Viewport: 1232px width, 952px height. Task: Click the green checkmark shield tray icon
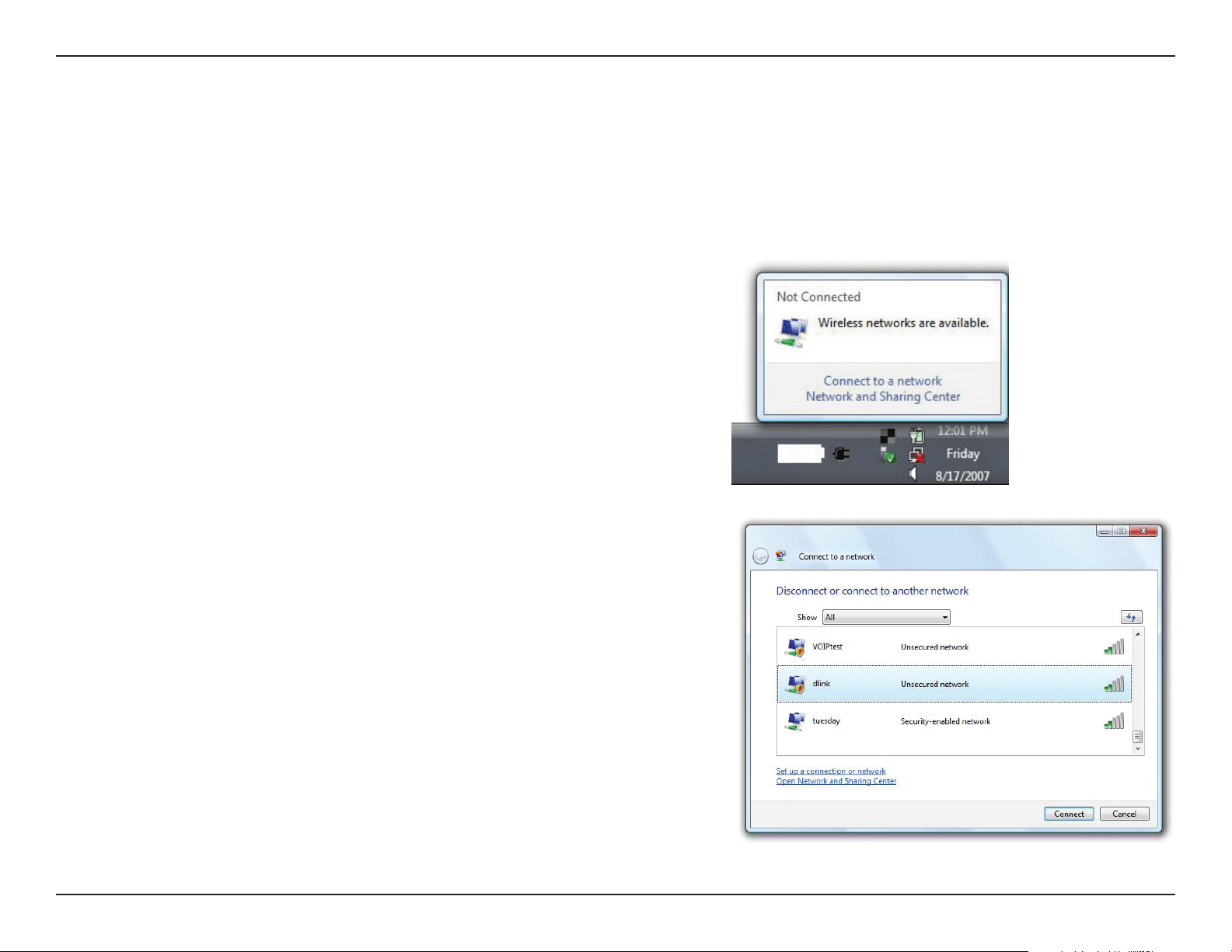[x=888, y=455]
